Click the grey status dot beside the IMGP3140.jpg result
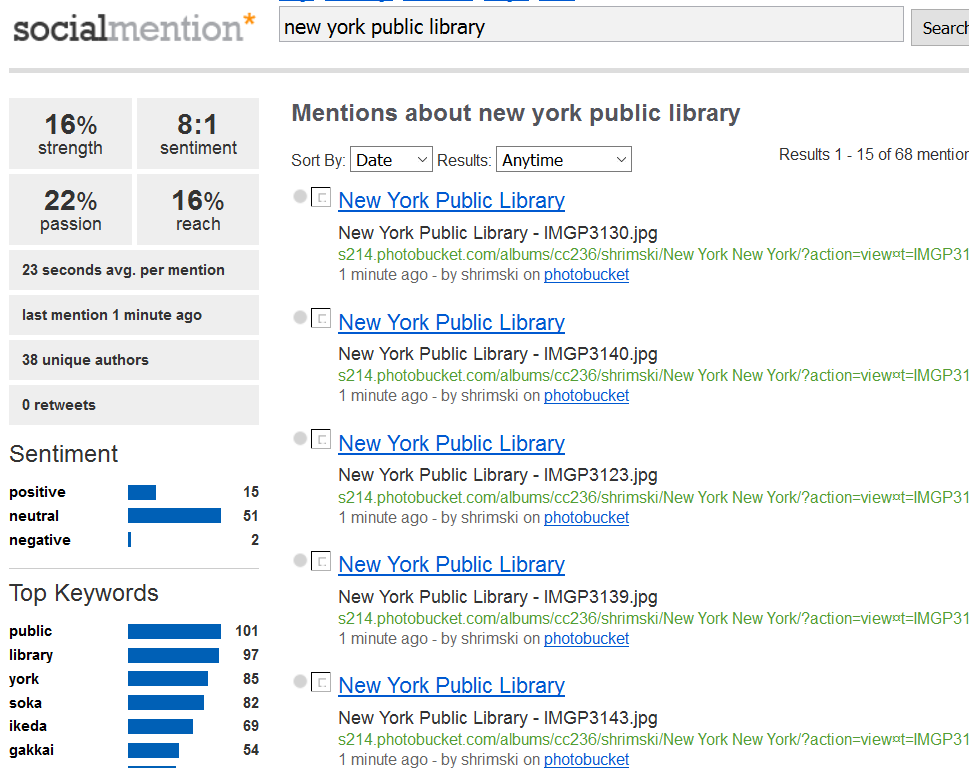The width and height of the screenshot is (969, 768). click(x=300, y=318)
